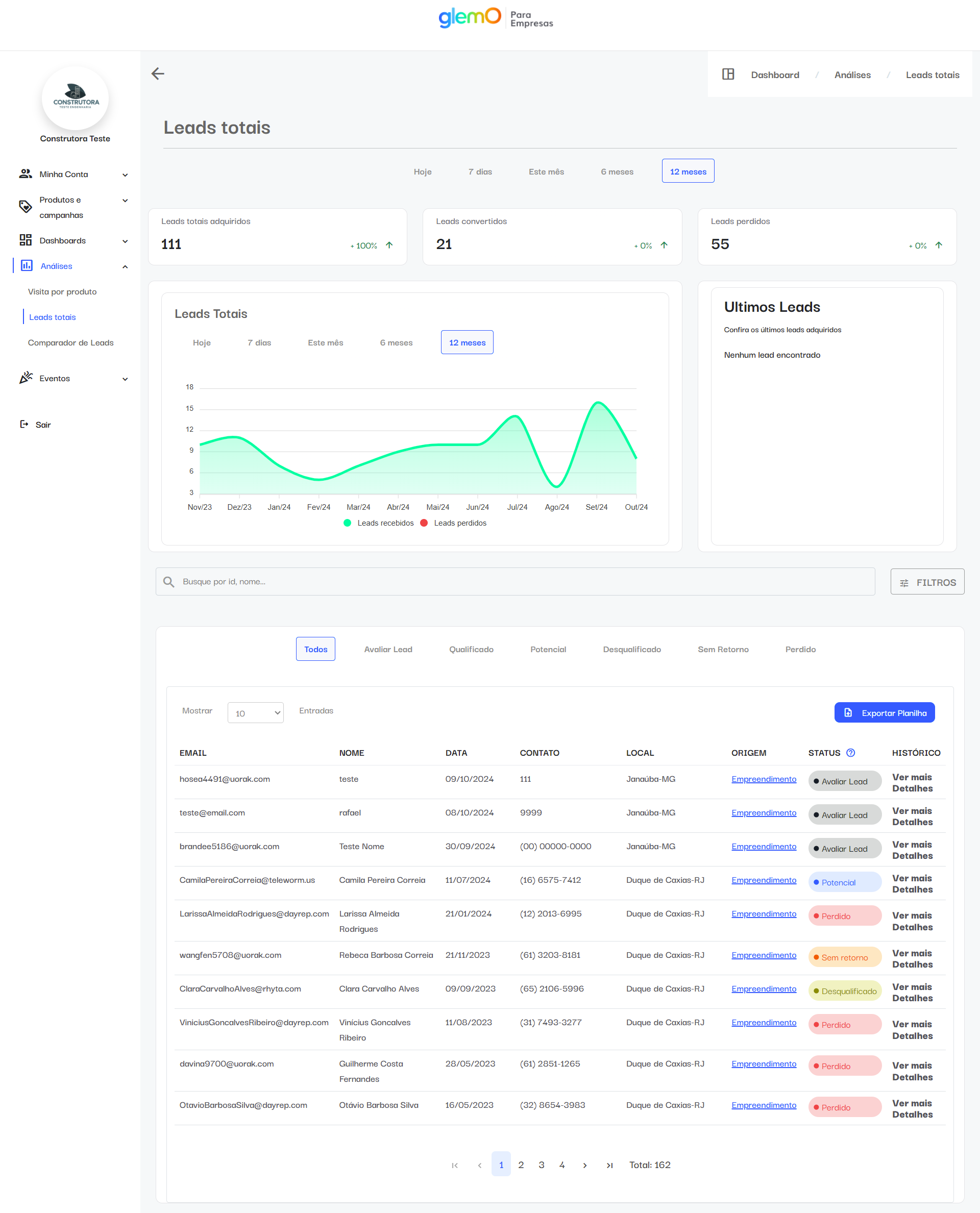Click the Busque por id search field

coord(508,581)
